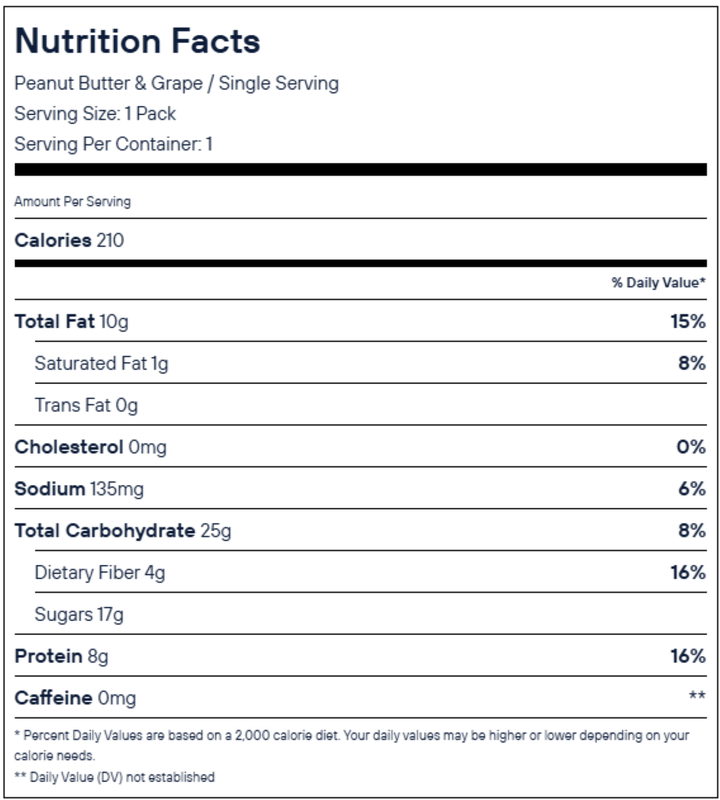Image resolution: width=720 pixels, height=800 pixels.
Task: Click the Cholesterol 0mg label
Action: point(90,447)
